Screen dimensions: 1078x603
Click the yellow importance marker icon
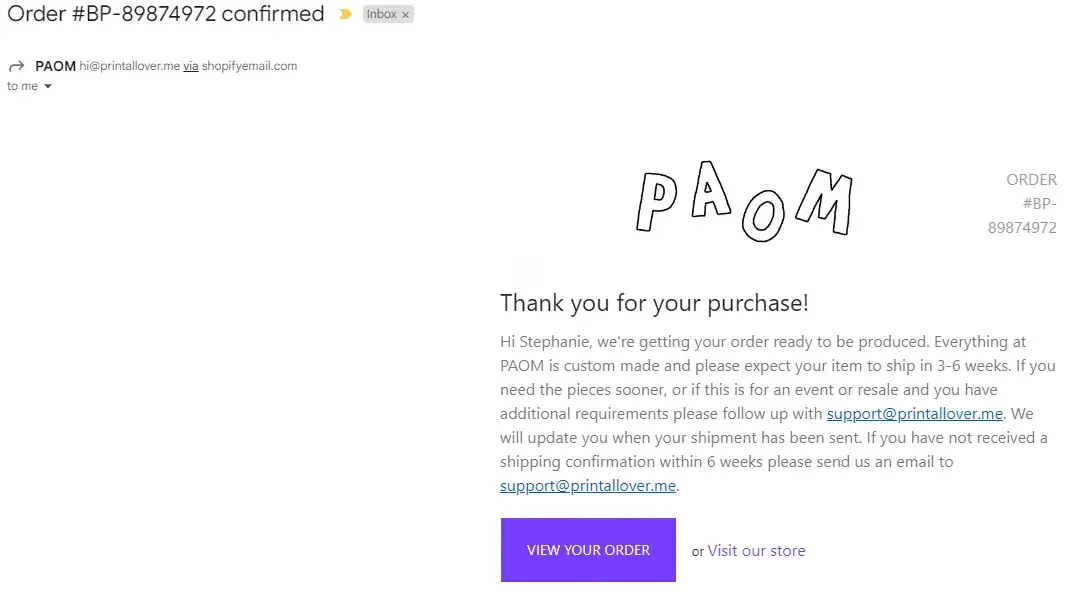point(345,15)
